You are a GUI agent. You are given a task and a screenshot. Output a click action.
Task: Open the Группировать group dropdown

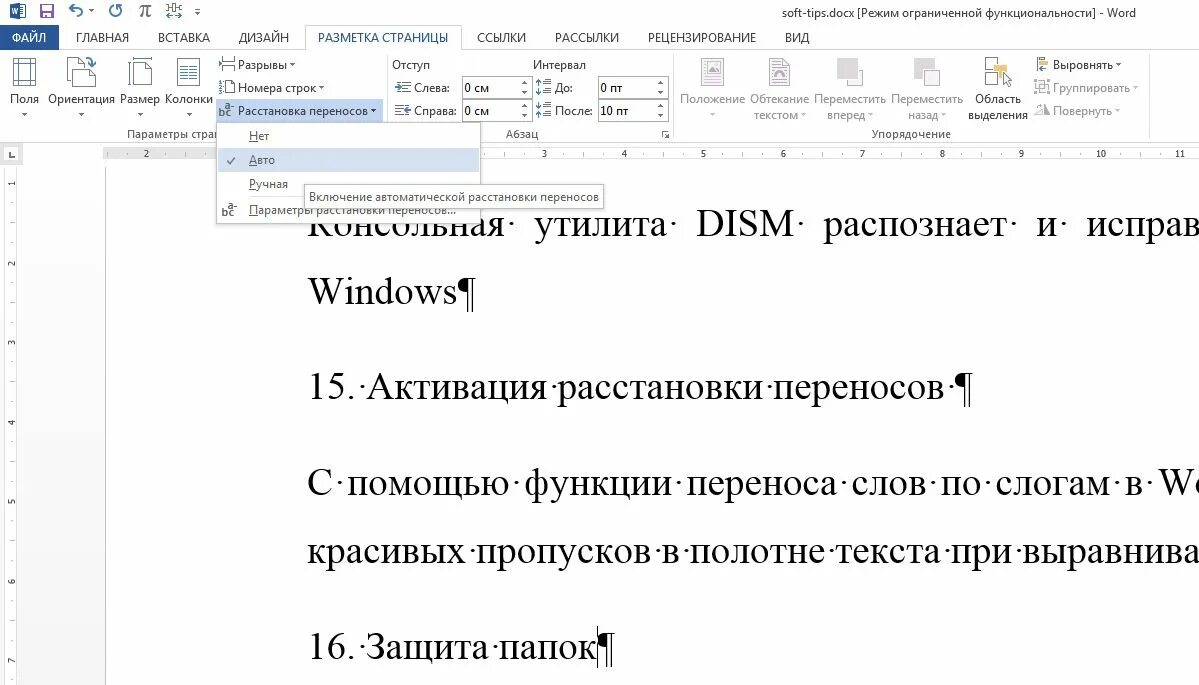coord(1086,88)
